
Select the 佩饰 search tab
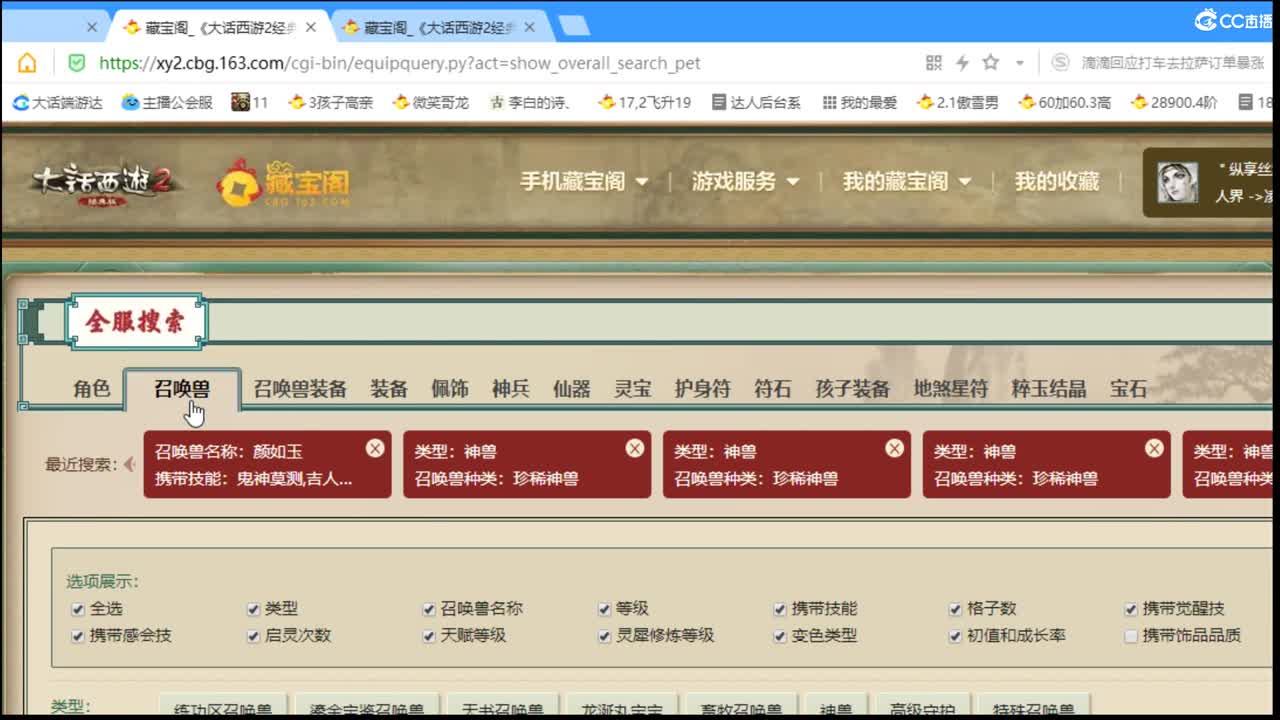click(x=450, y=389)
